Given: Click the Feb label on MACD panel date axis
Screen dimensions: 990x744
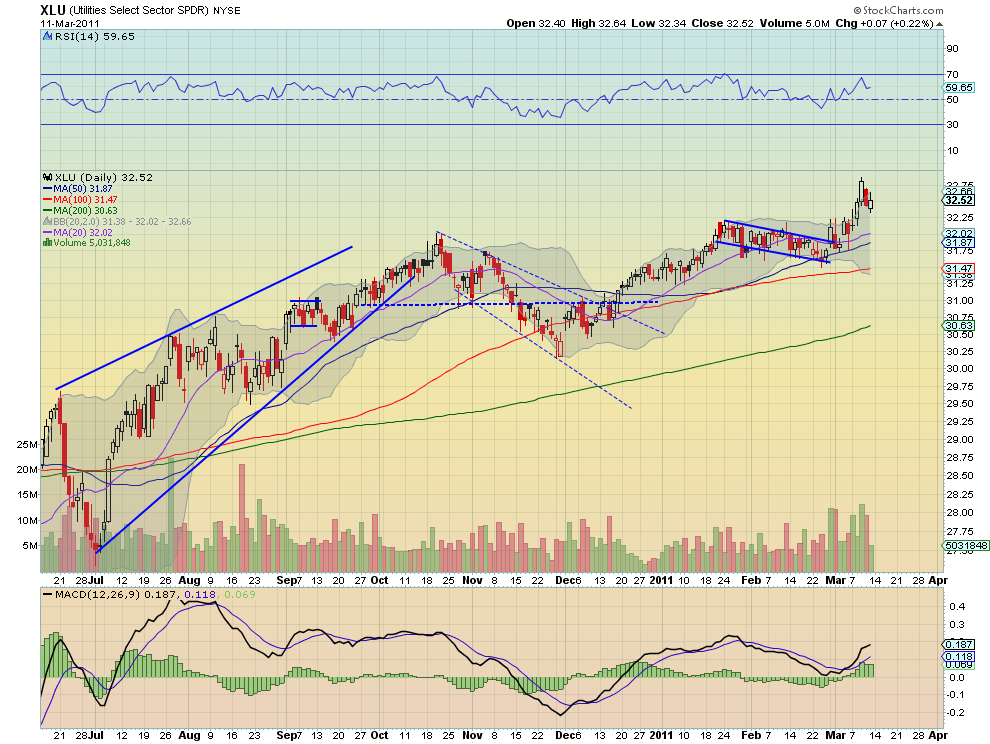Looking at the screenshot, I should coord(751,735).
